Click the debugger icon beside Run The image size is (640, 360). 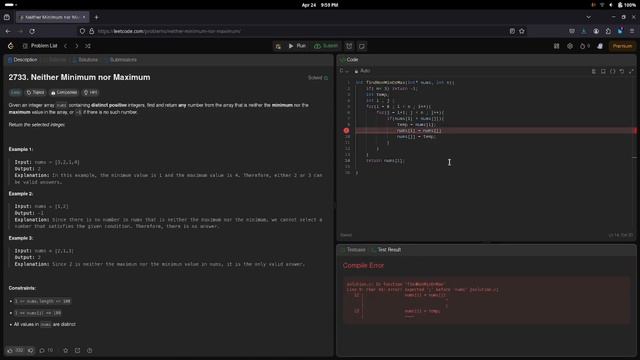[x=278, y=46]
